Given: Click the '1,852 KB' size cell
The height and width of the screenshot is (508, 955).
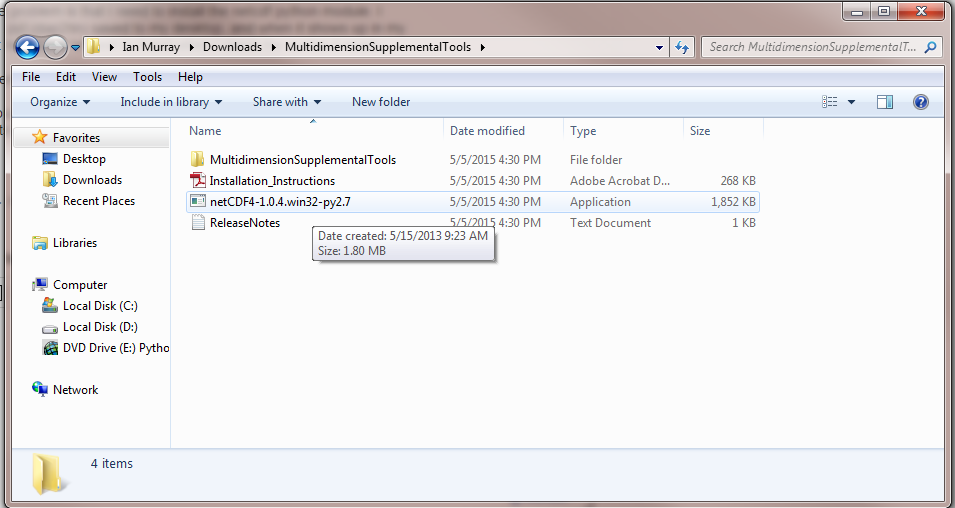Looking at the screenshot, I should tap(733, 202).
